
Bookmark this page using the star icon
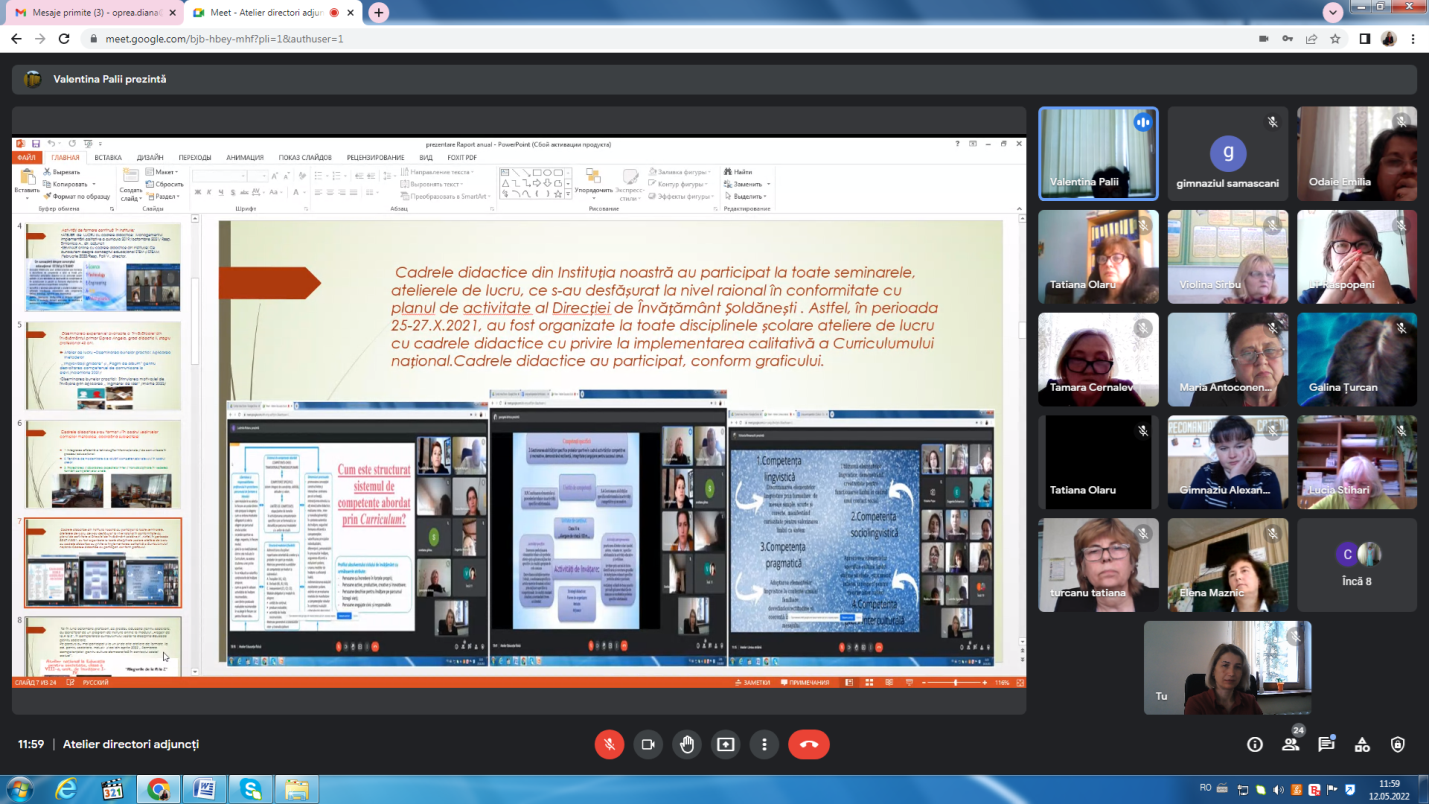(x=1335, y=39)
